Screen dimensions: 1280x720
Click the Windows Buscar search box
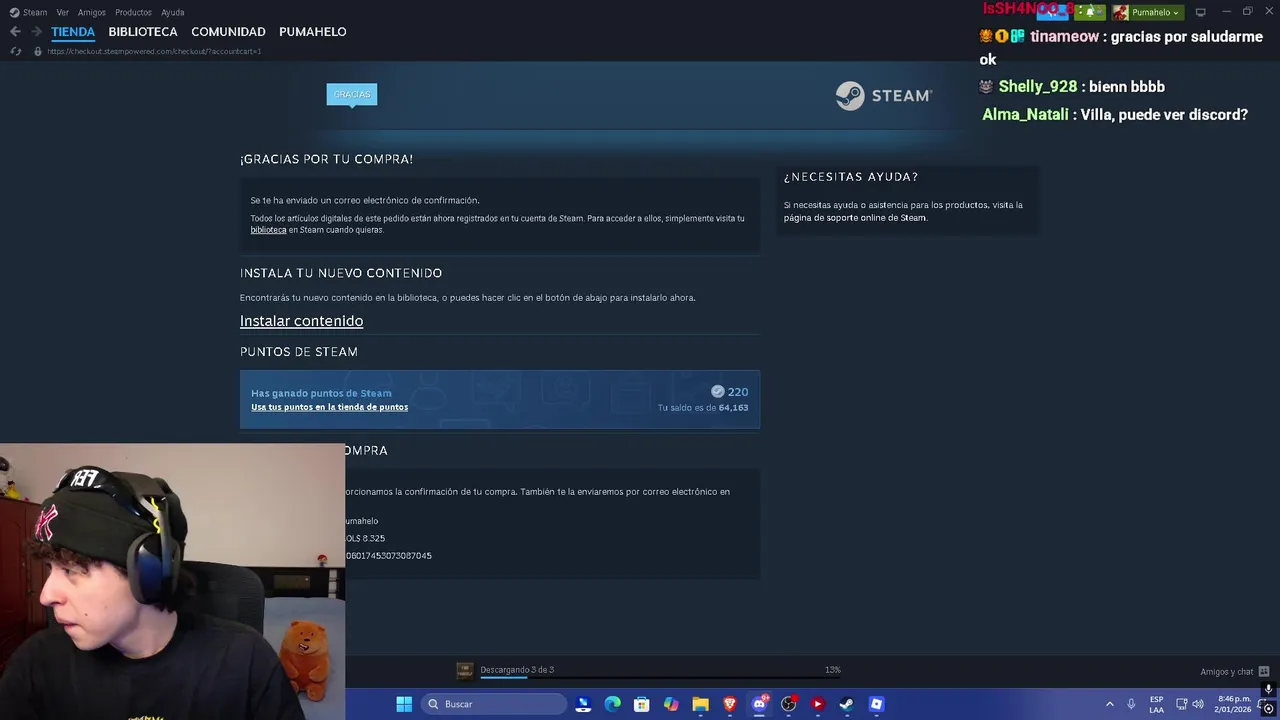[x=496, y=704]
